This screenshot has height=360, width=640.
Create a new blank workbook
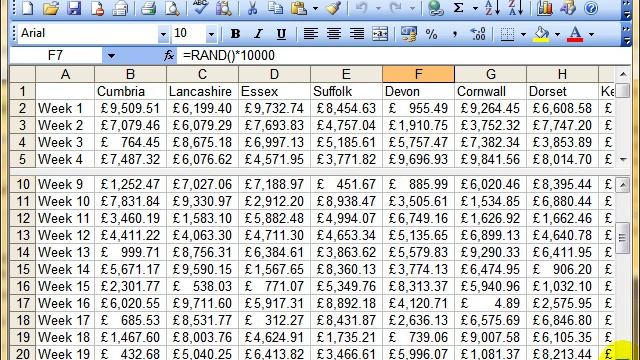27,8
